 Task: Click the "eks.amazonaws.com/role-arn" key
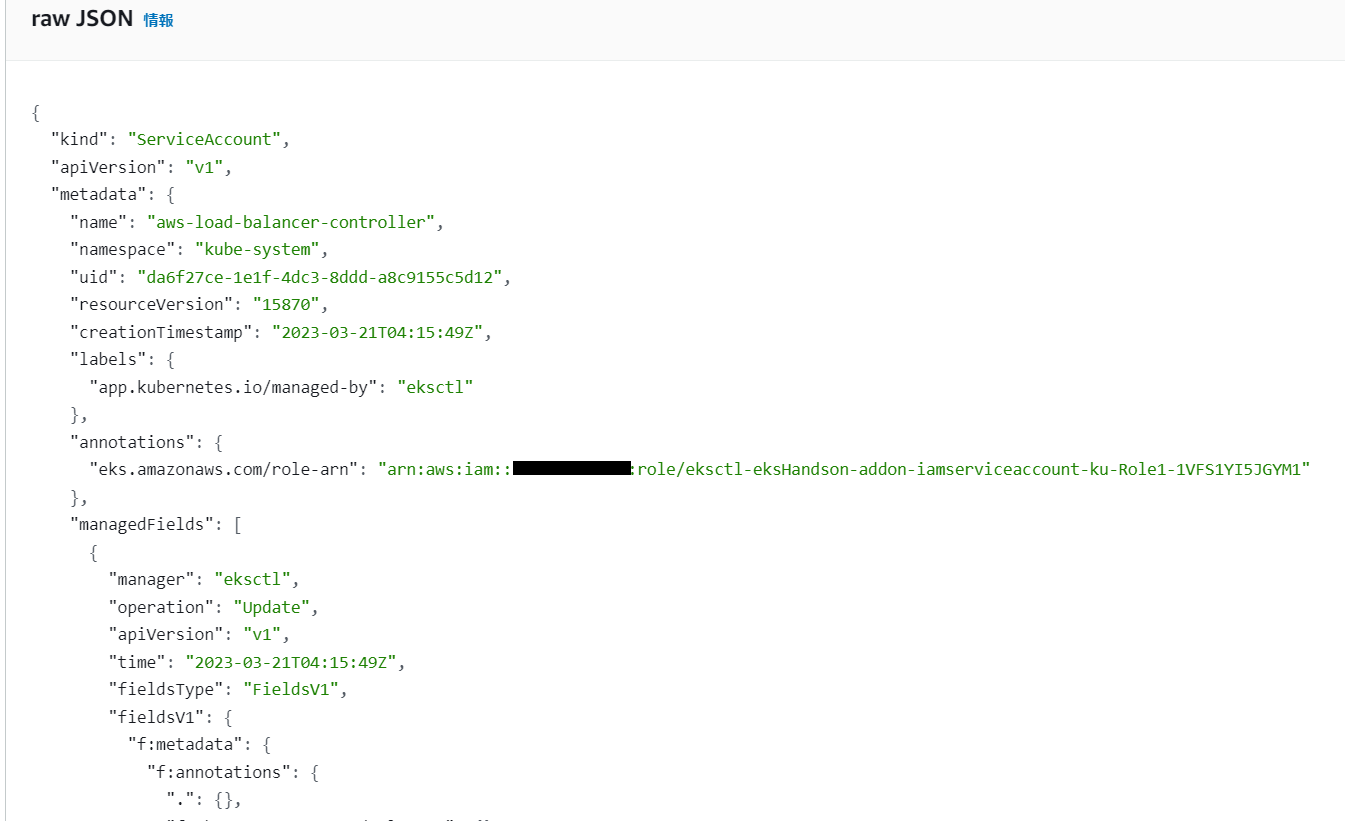224,469
